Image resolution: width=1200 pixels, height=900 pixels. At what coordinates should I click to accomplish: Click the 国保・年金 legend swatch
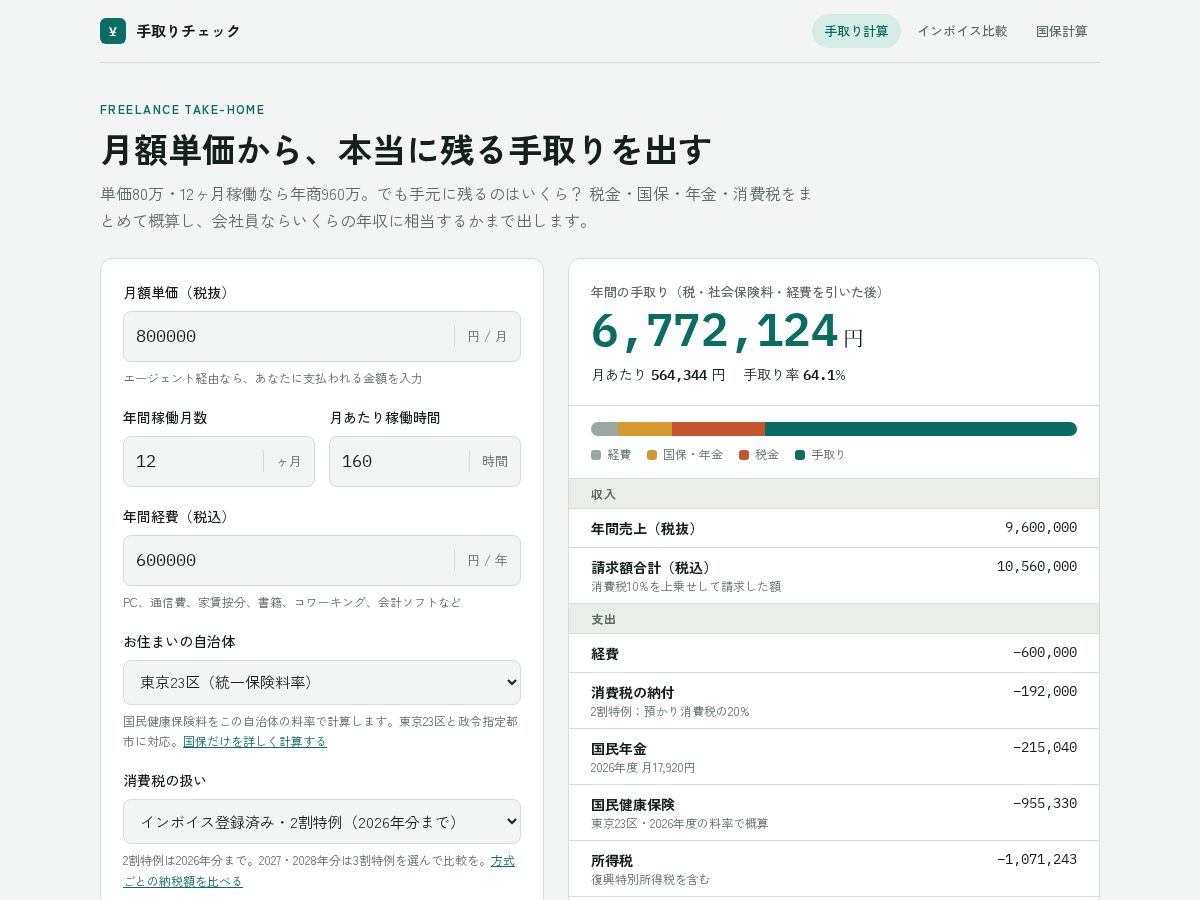pos(652,455)
